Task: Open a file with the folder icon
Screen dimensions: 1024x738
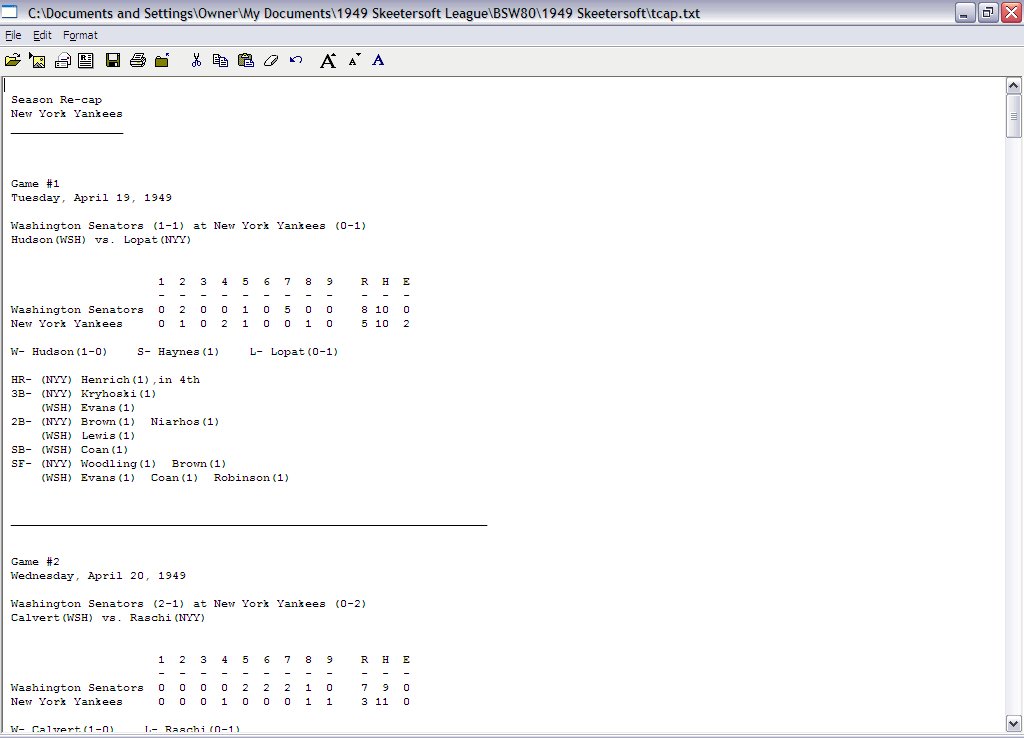Action: tap(12, 61)
